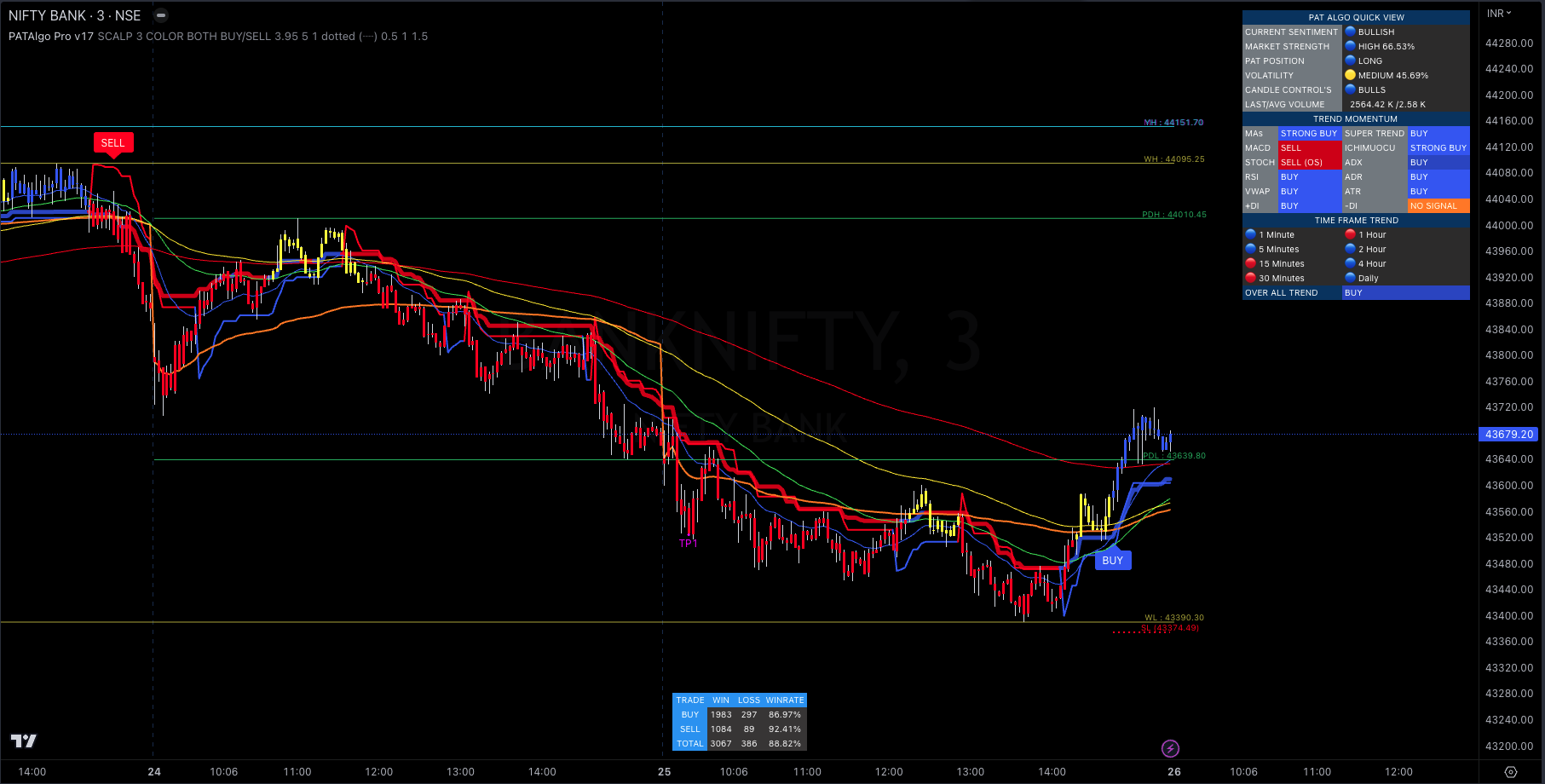Click the 4 Hour trend row
The image size is (1545, 784).
1406,263
